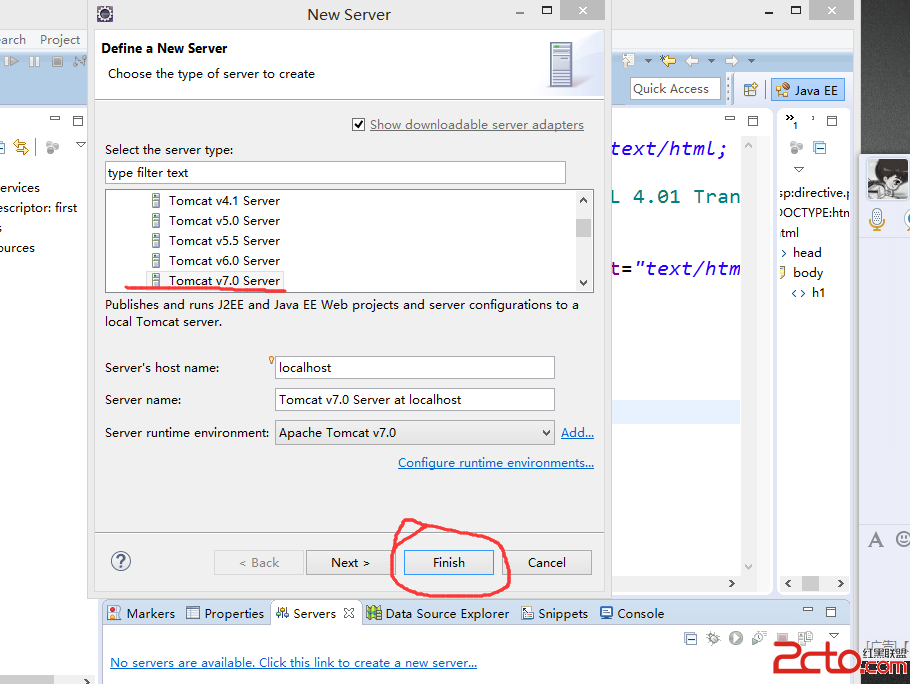Open Configure runtime environments link
Viewport: 910px width, 684px height.
coord(496,463)
